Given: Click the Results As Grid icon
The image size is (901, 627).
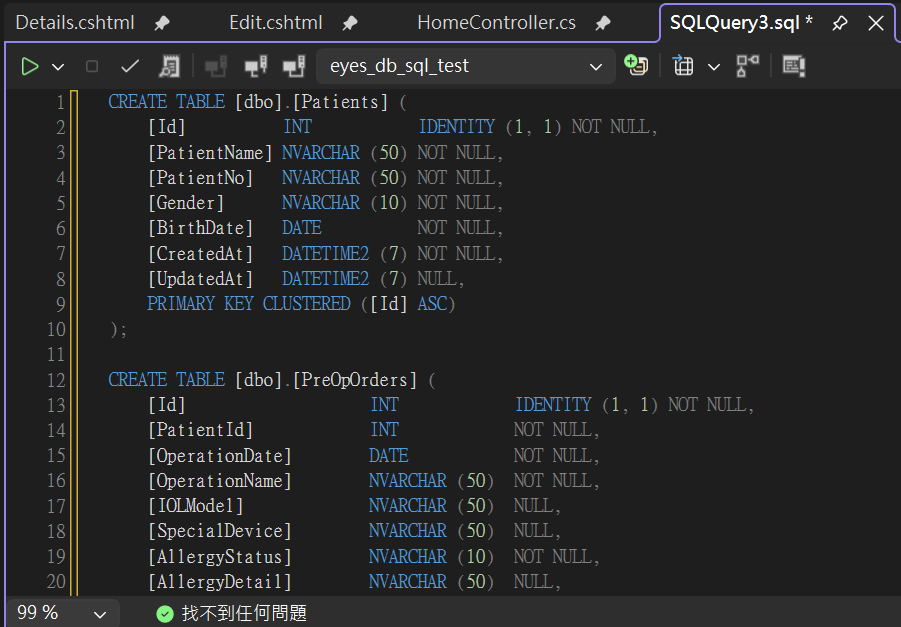Looking at the screenshot, I should point(683,66).
